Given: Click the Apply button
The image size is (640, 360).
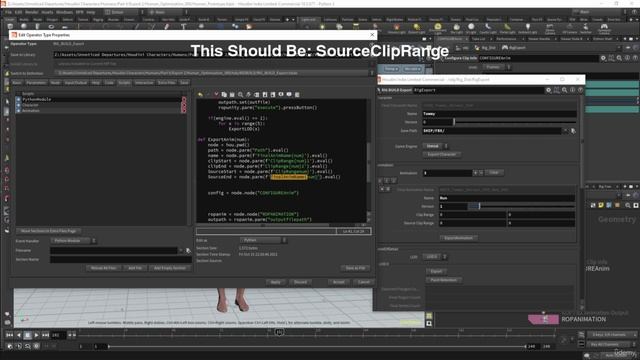Looking at the screenshot, I should (276, 282).
